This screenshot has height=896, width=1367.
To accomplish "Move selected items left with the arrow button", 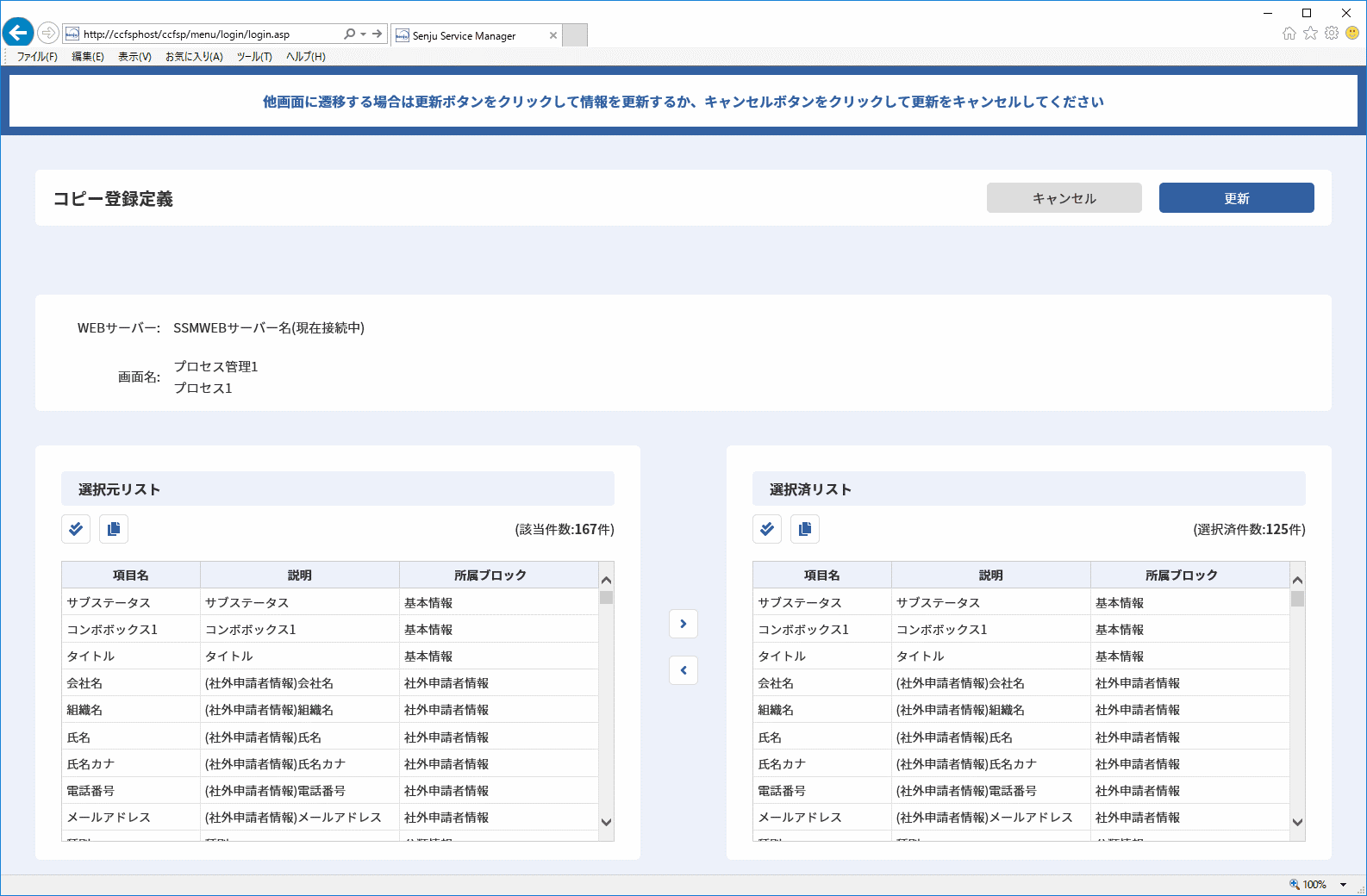I will click(683, 670).
